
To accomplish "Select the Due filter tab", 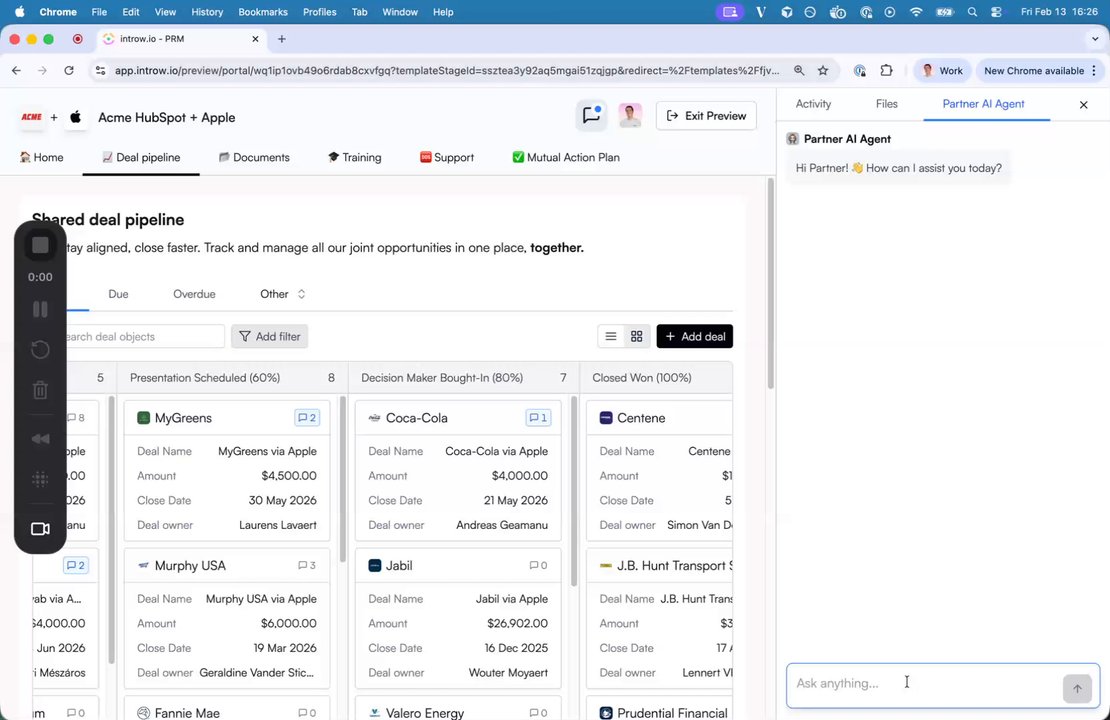I will (118, 294).
